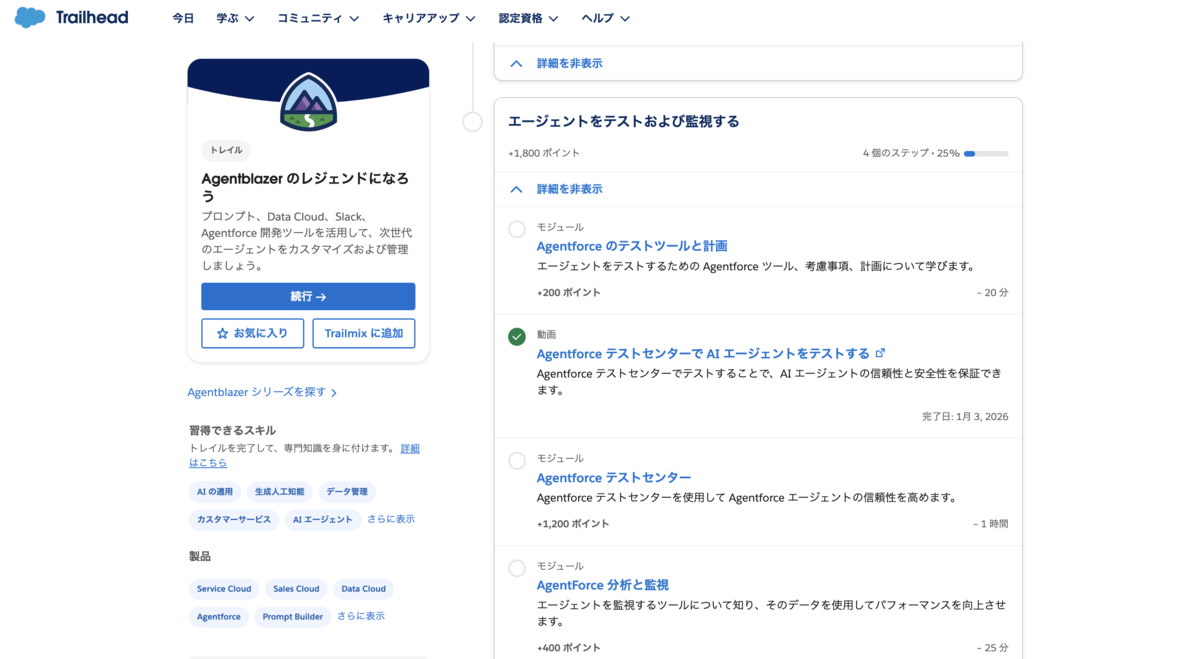Viewport: 1200px width, 659px height.
Task: Select the Agentforce product tag
Action: click(x=219, y=617)
